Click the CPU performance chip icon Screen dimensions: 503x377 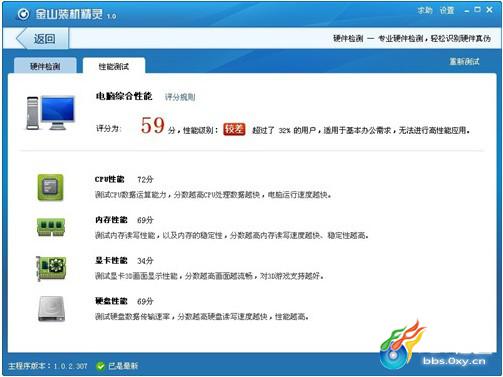pyautogui.click(x=50, y=187)
